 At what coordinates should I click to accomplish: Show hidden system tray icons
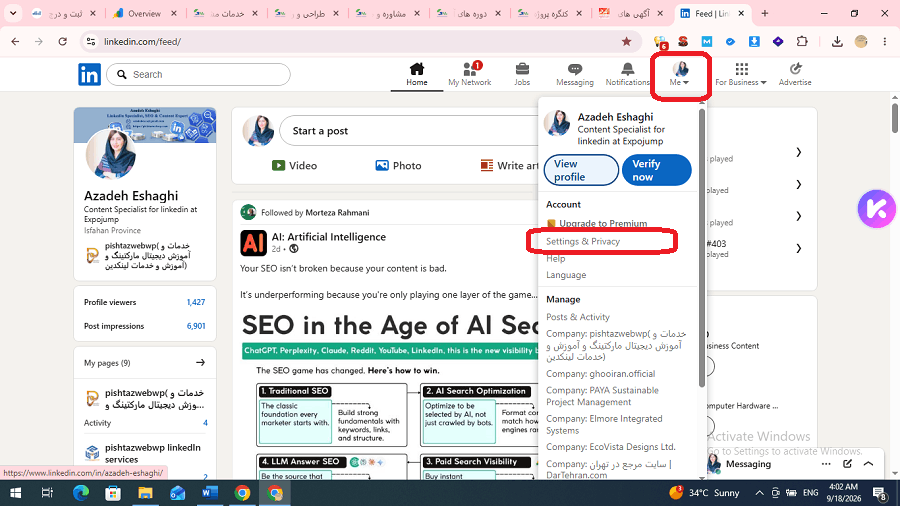(x=759, y=493)
